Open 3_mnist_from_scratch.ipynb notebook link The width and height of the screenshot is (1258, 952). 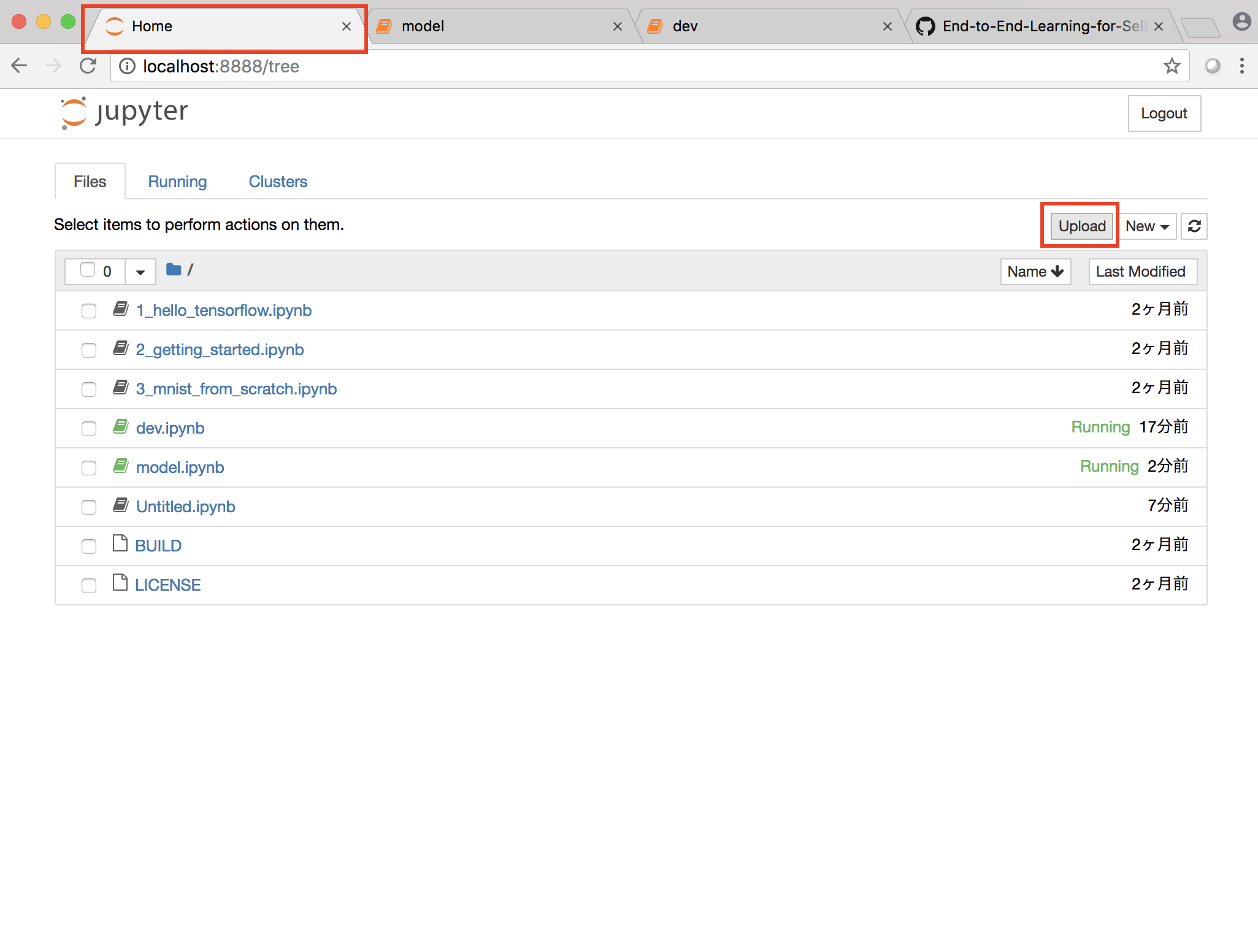(236, 389)
